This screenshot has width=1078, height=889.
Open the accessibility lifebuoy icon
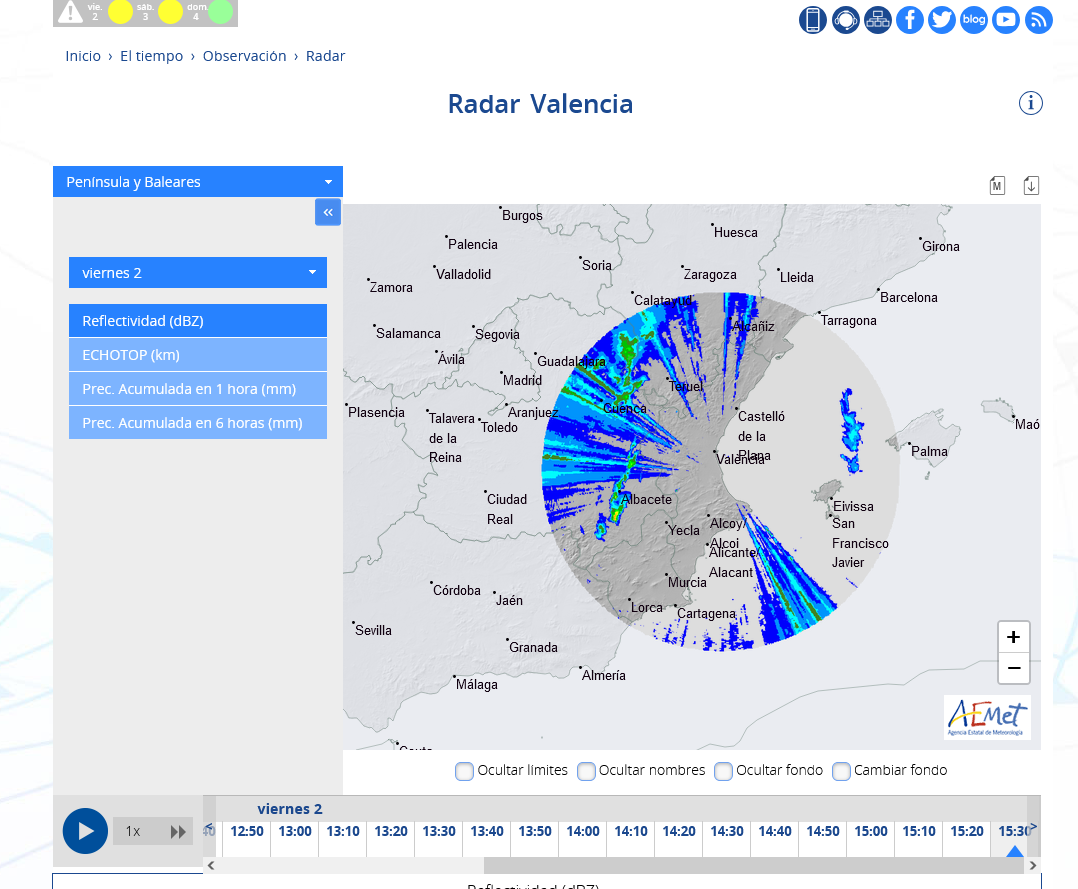pos(846,20)
